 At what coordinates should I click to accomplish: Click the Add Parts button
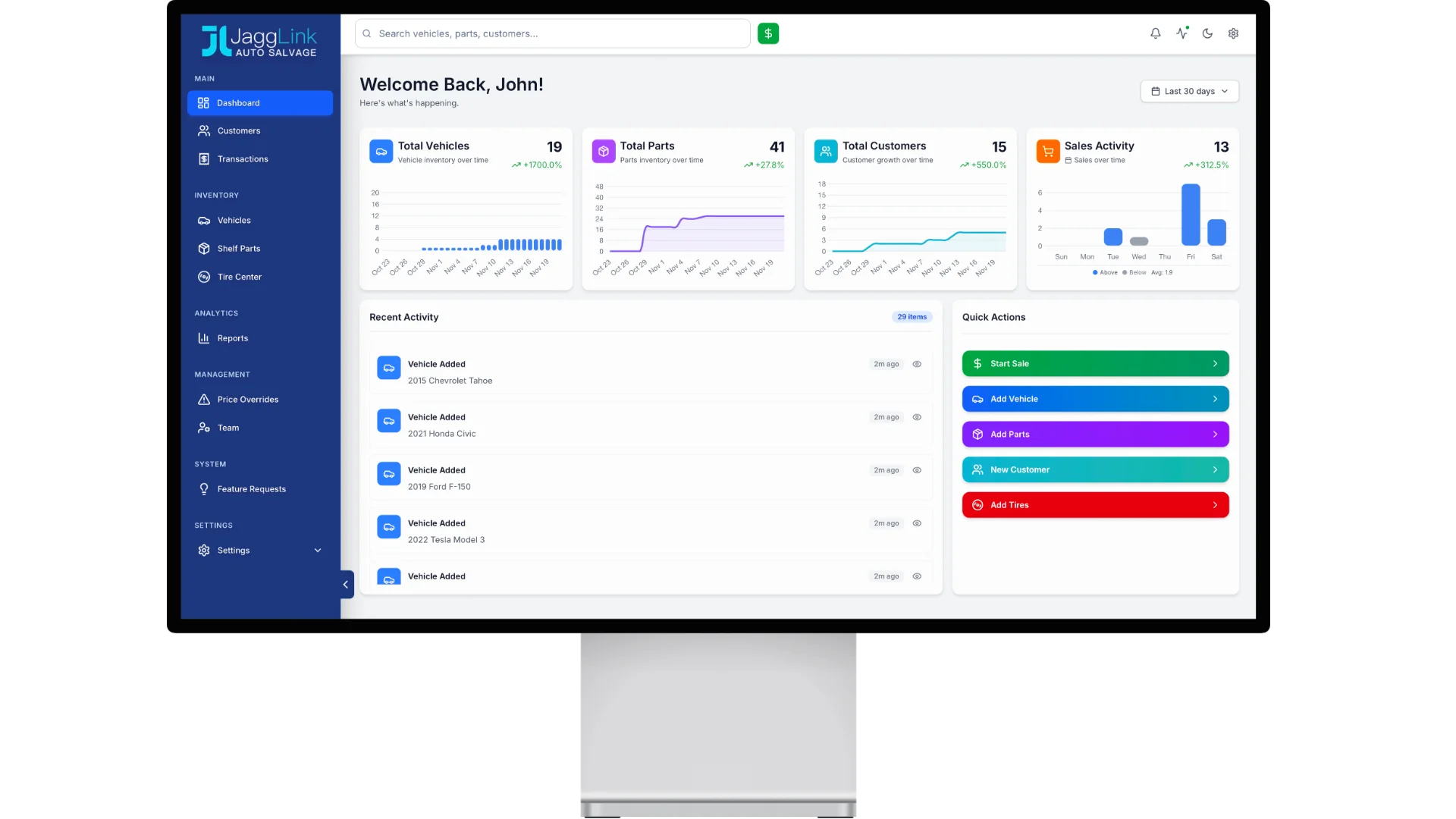click(x=1094, y=435)
